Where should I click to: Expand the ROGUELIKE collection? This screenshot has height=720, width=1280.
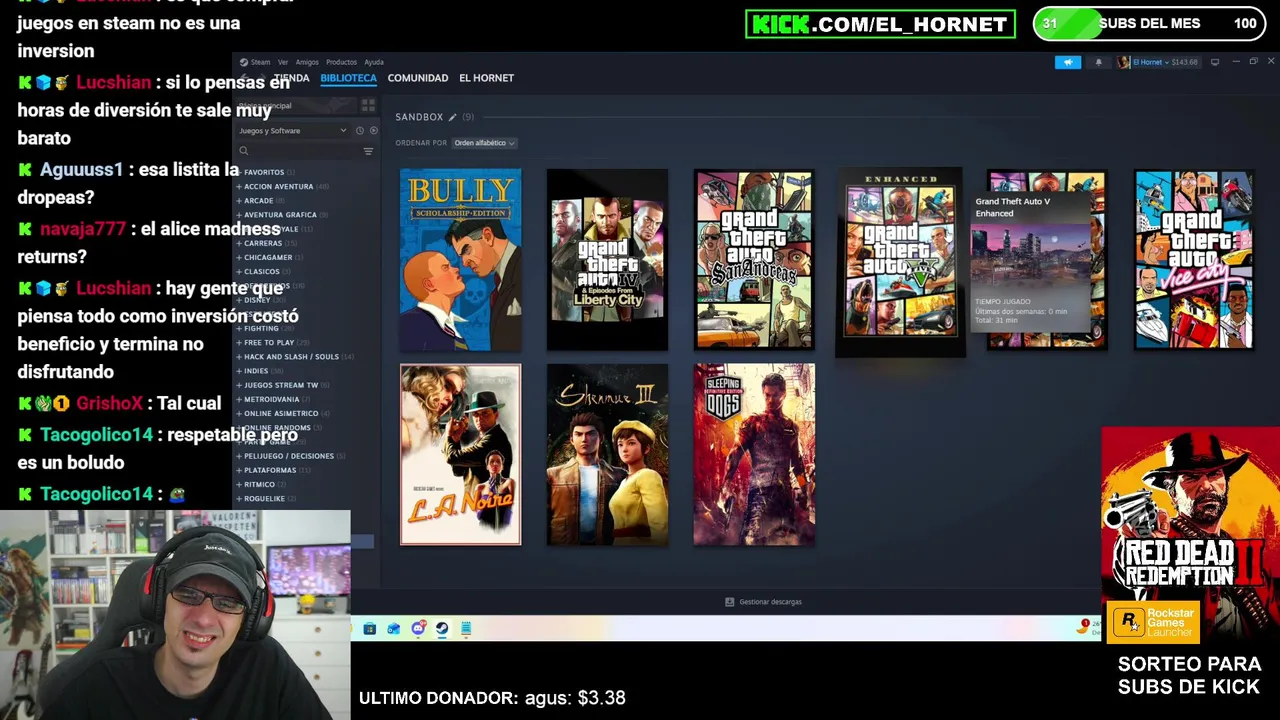coord(266,498)
